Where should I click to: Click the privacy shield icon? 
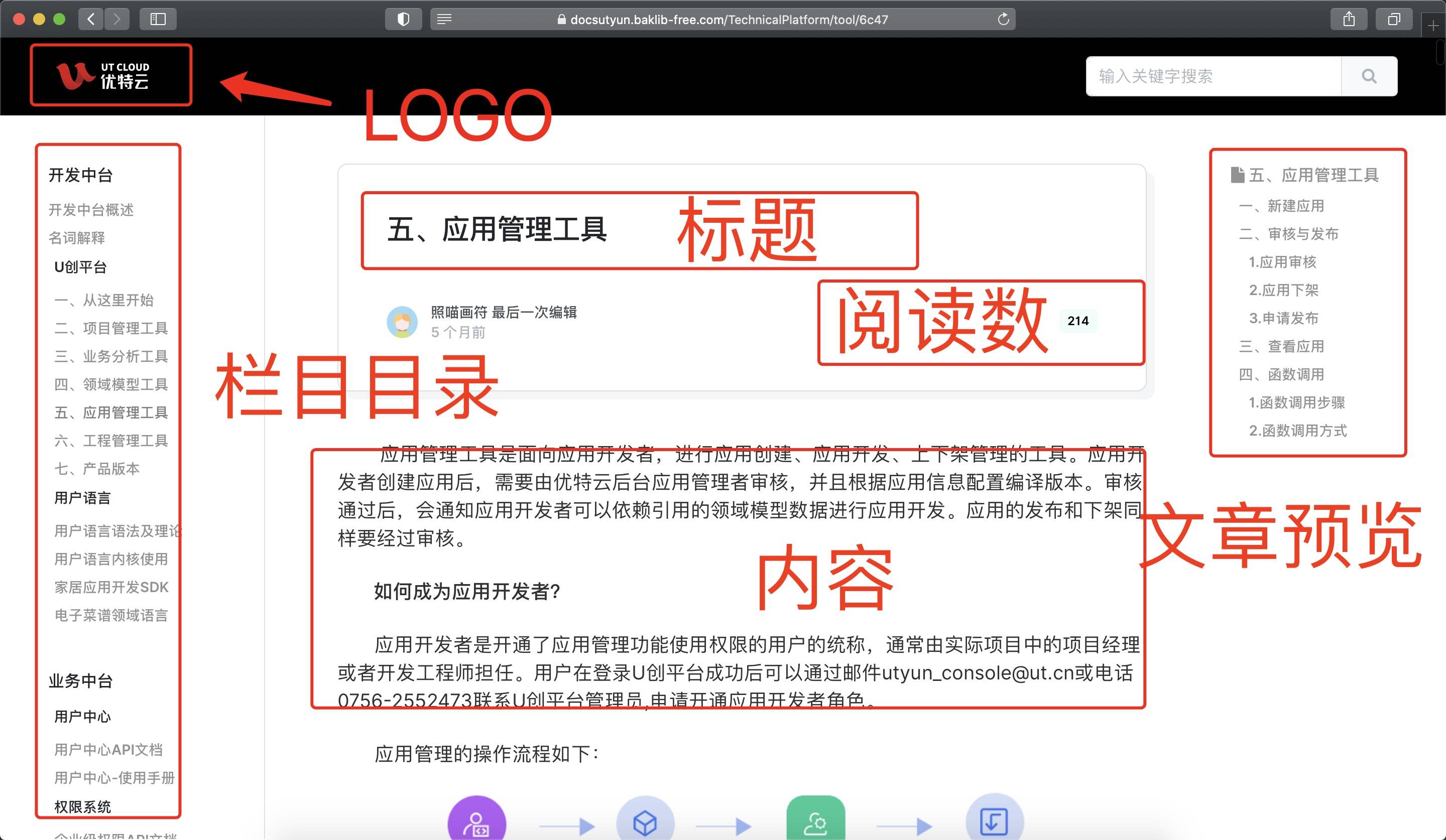pyautogui.click(x=403, y=20)
